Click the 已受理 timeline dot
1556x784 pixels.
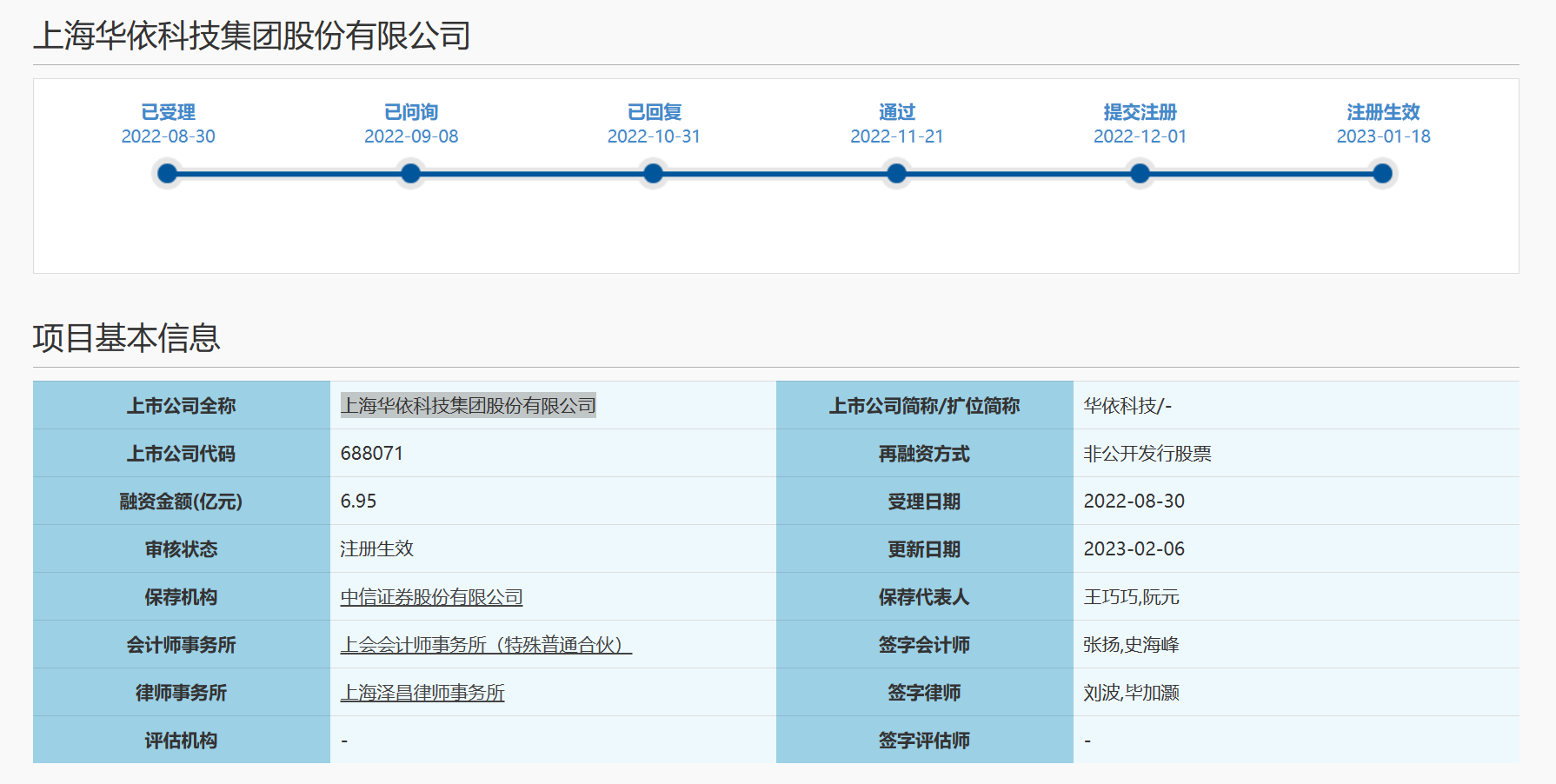[x=168, y=174]
